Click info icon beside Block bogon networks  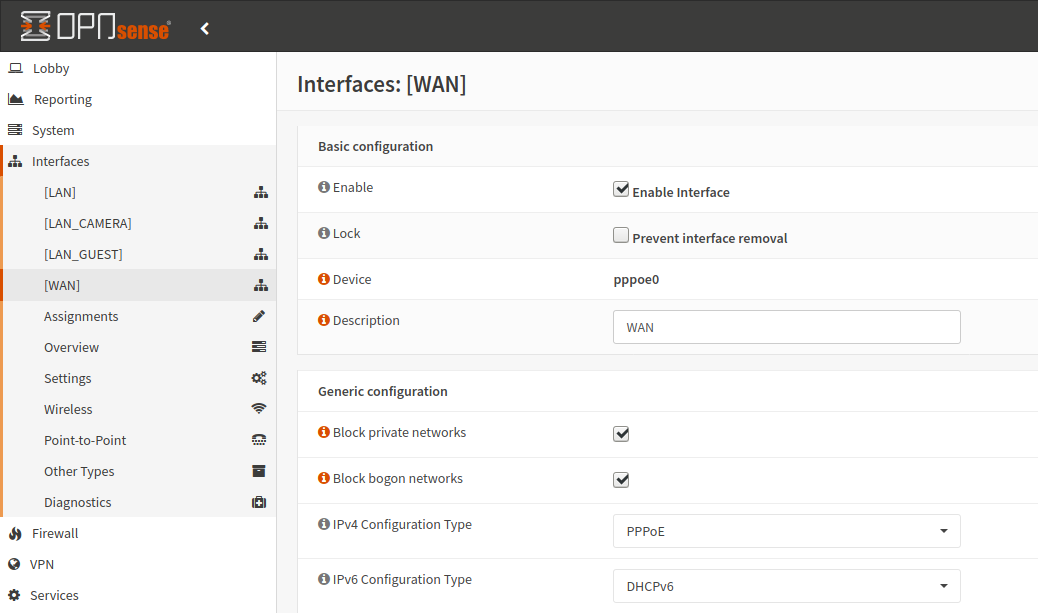(x=324, y=479)
